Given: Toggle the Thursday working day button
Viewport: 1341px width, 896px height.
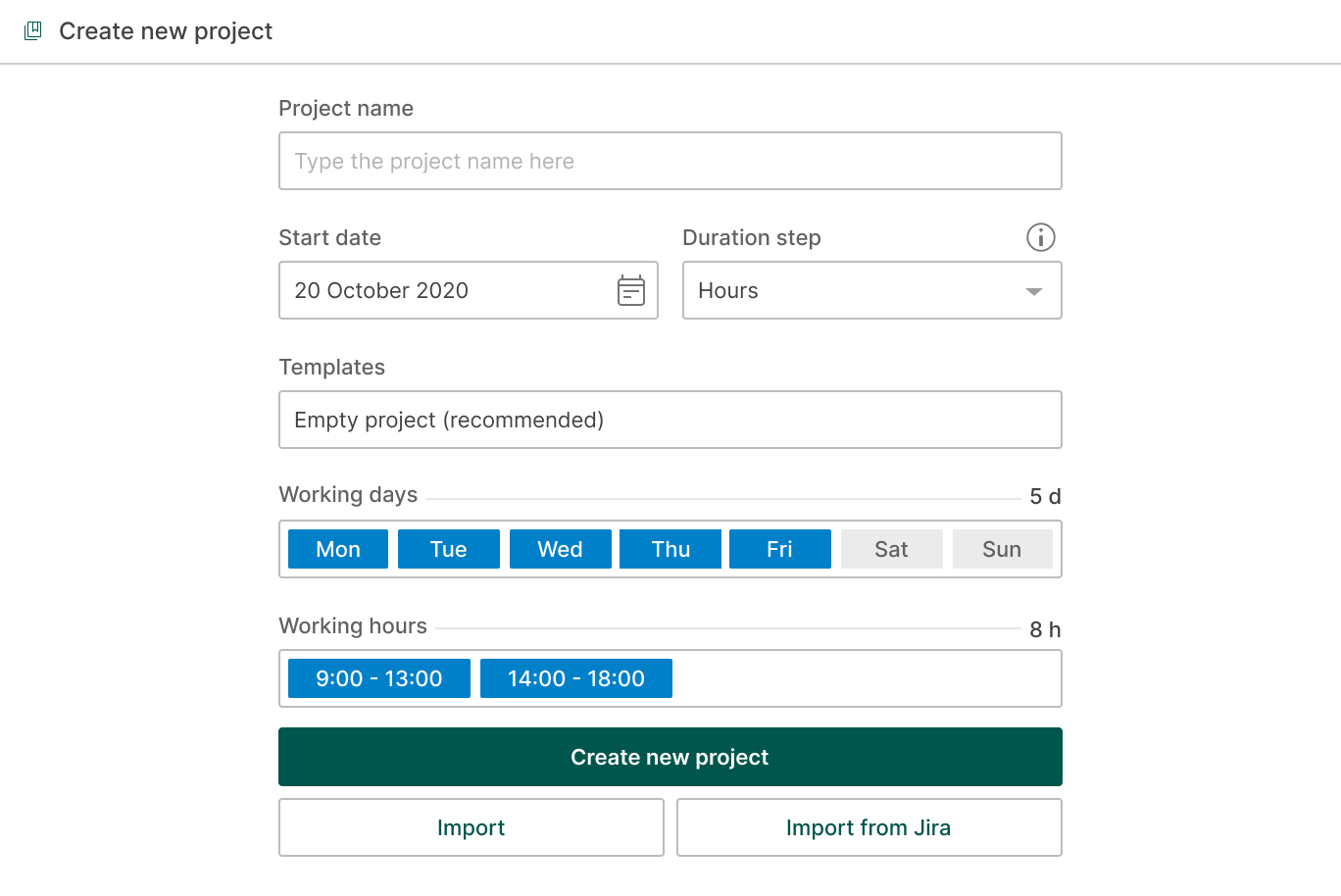Looking at the screenshot, I should point(670,549).
